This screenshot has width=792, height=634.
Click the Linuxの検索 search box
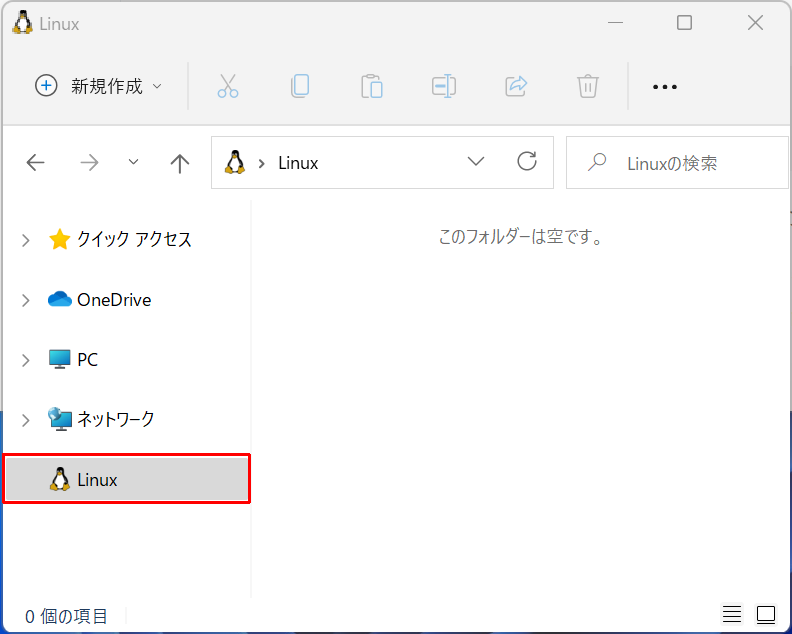[x=677, y=163]
